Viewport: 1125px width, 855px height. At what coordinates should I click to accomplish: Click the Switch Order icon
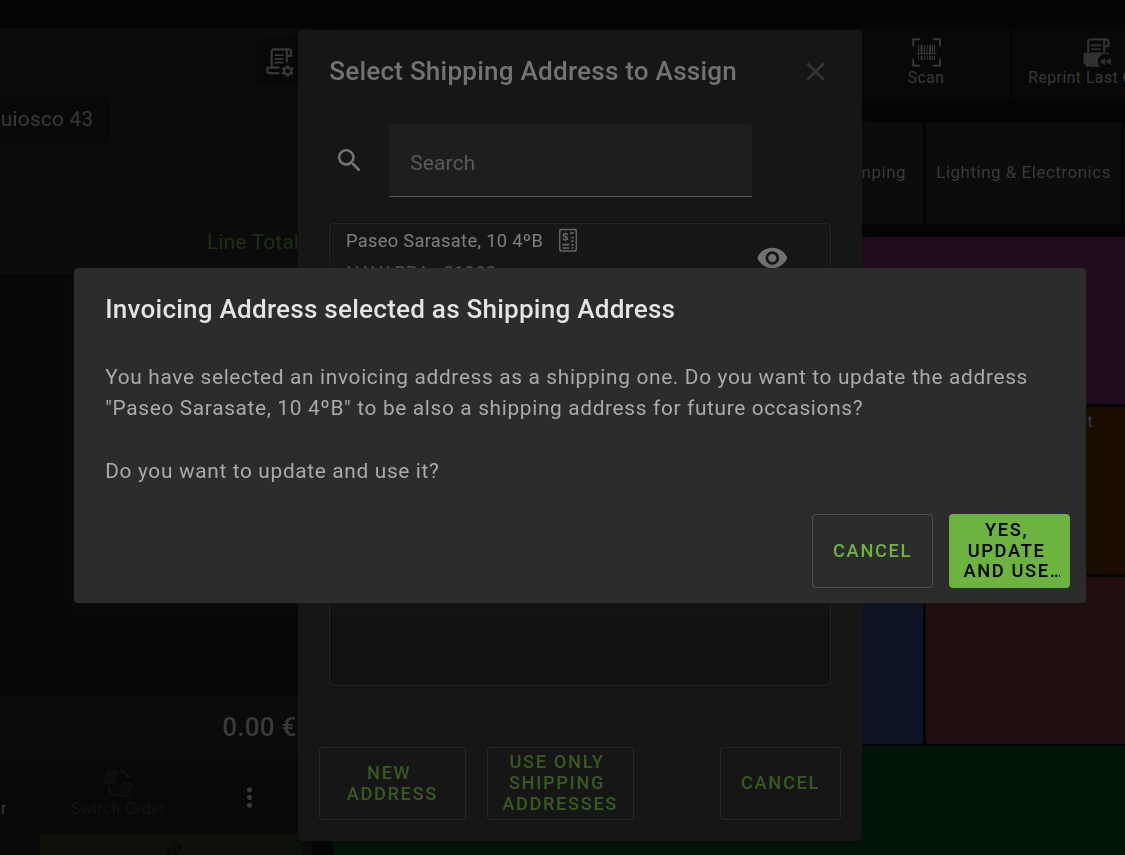[118, 783]
